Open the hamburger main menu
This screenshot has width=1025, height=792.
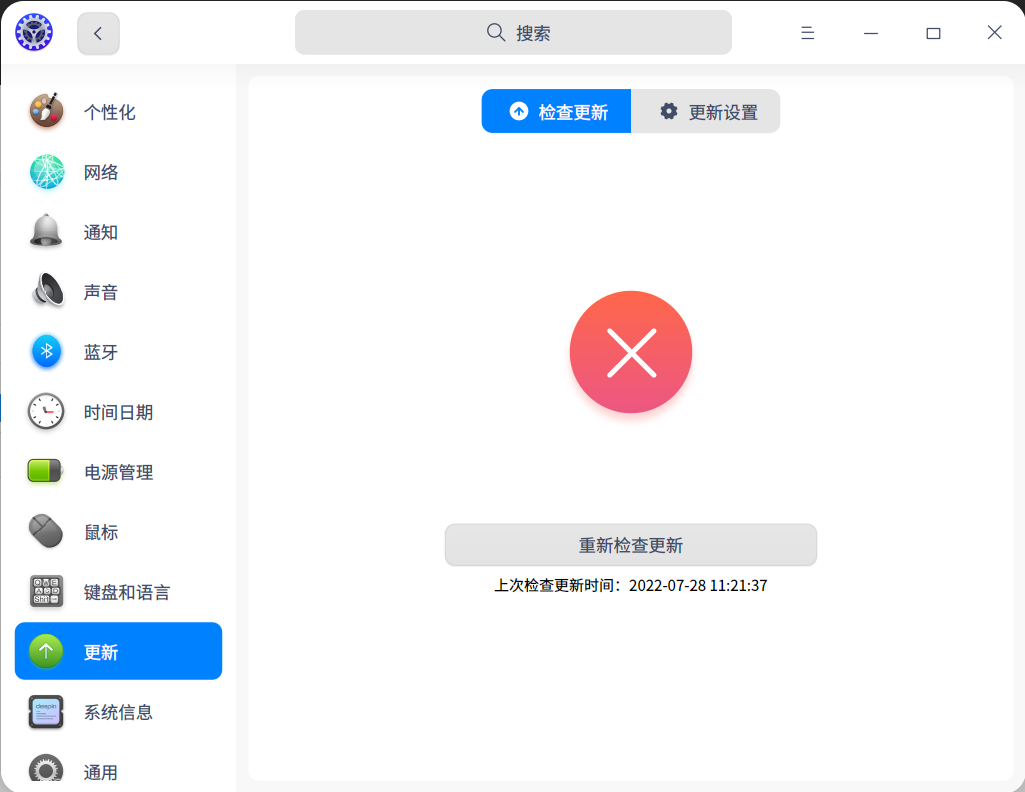click(807, 33)
